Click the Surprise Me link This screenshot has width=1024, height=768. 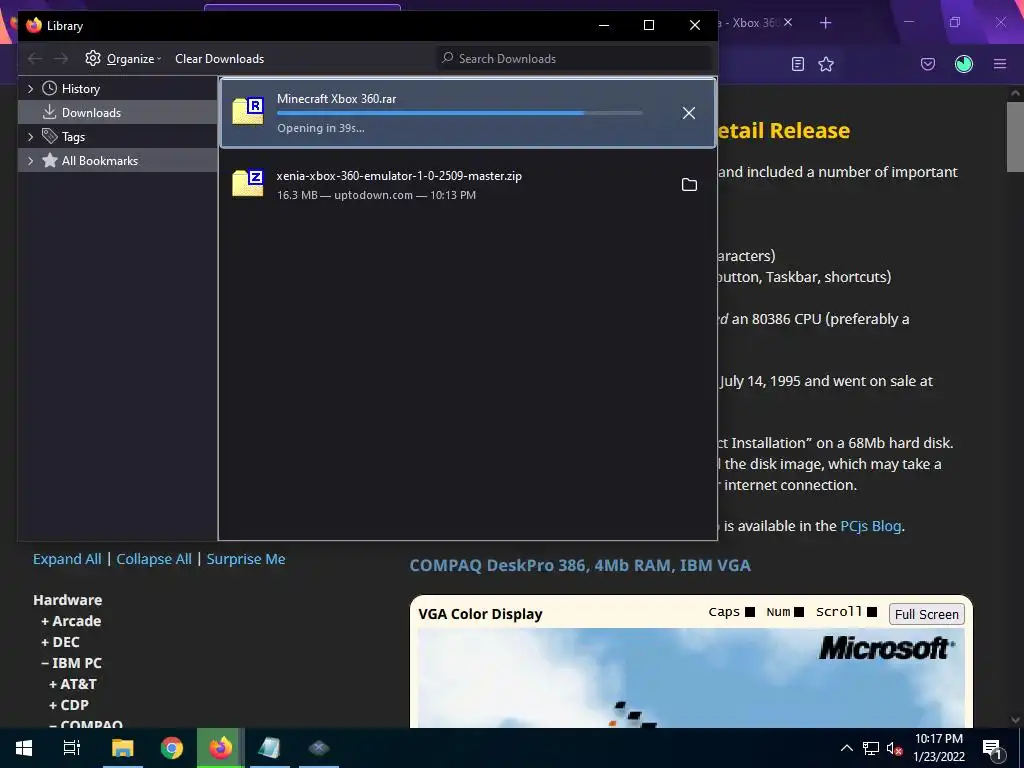pyautogui.click(x=246, y=559)
